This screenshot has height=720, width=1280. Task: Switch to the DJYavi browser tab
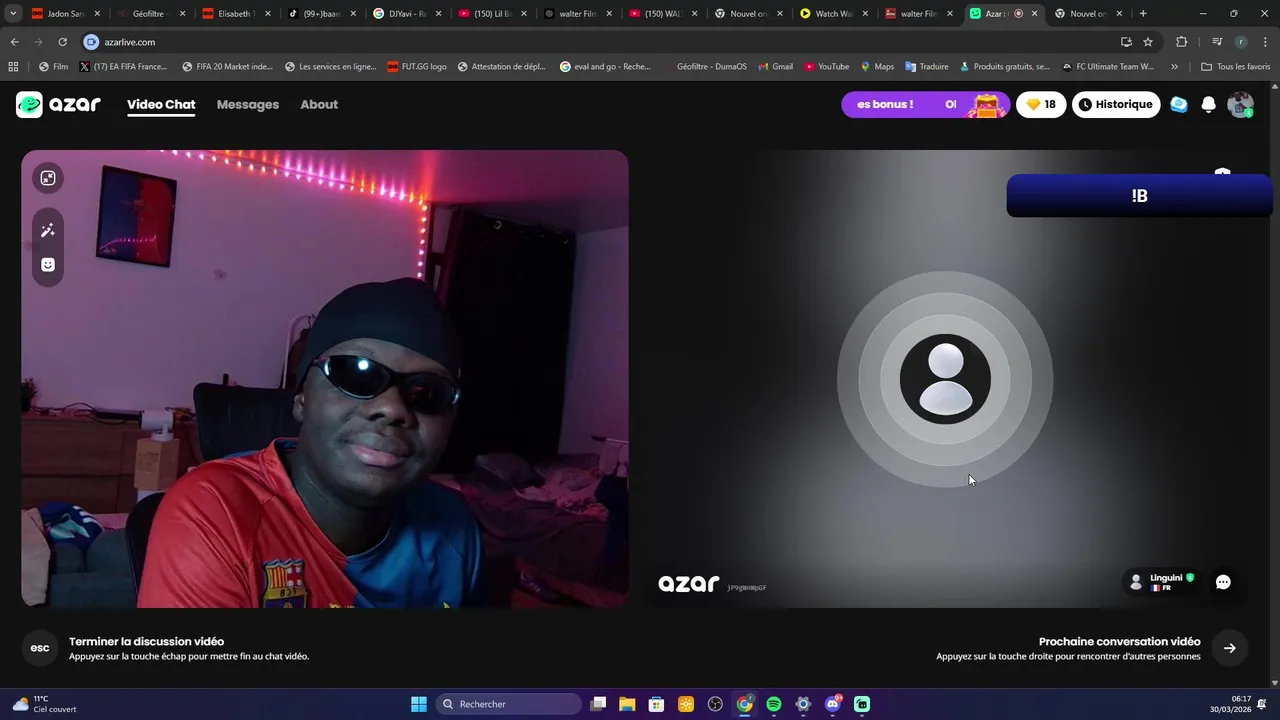point(406,14)
